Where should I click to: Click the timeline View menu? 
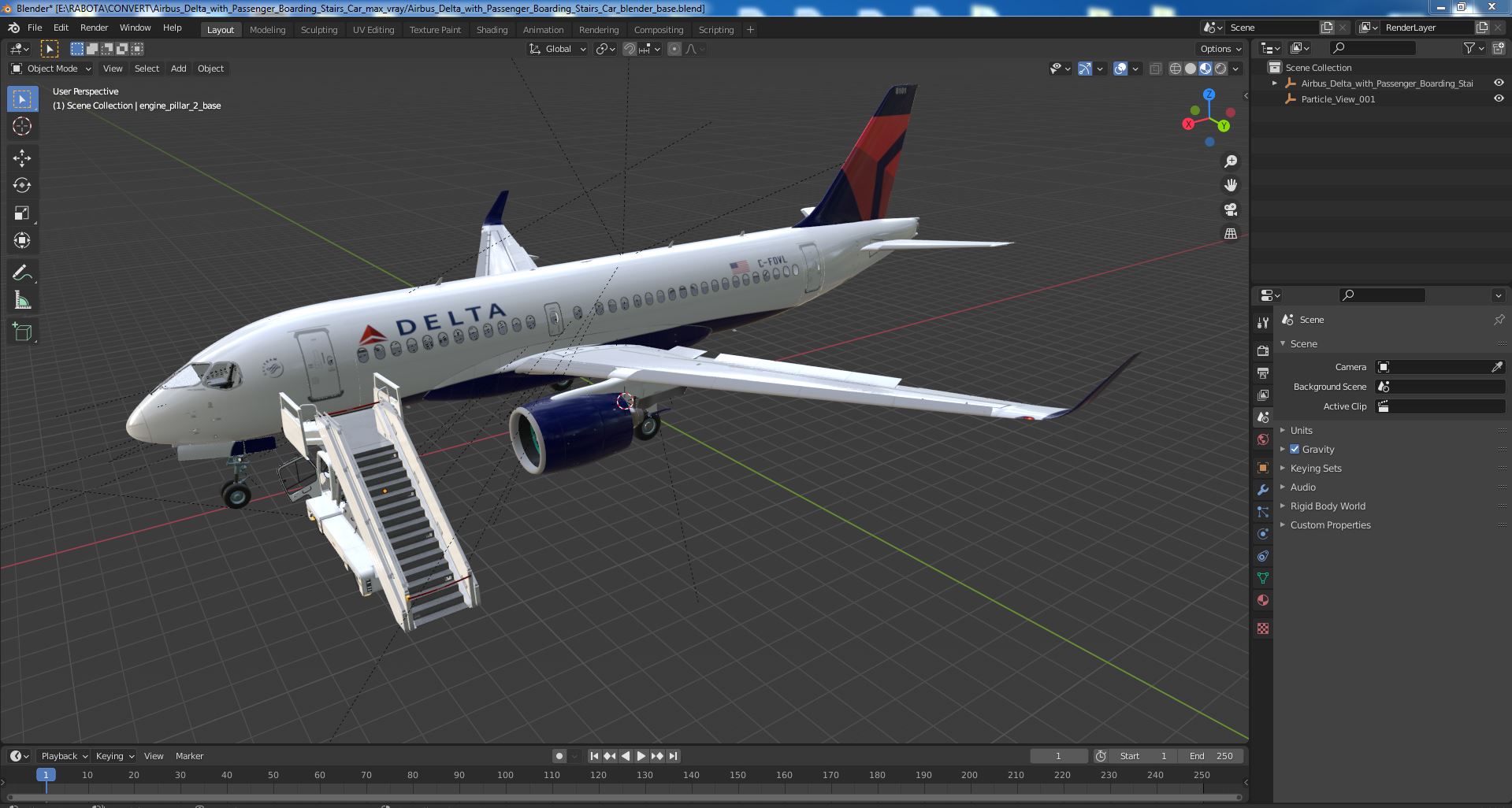154,756
